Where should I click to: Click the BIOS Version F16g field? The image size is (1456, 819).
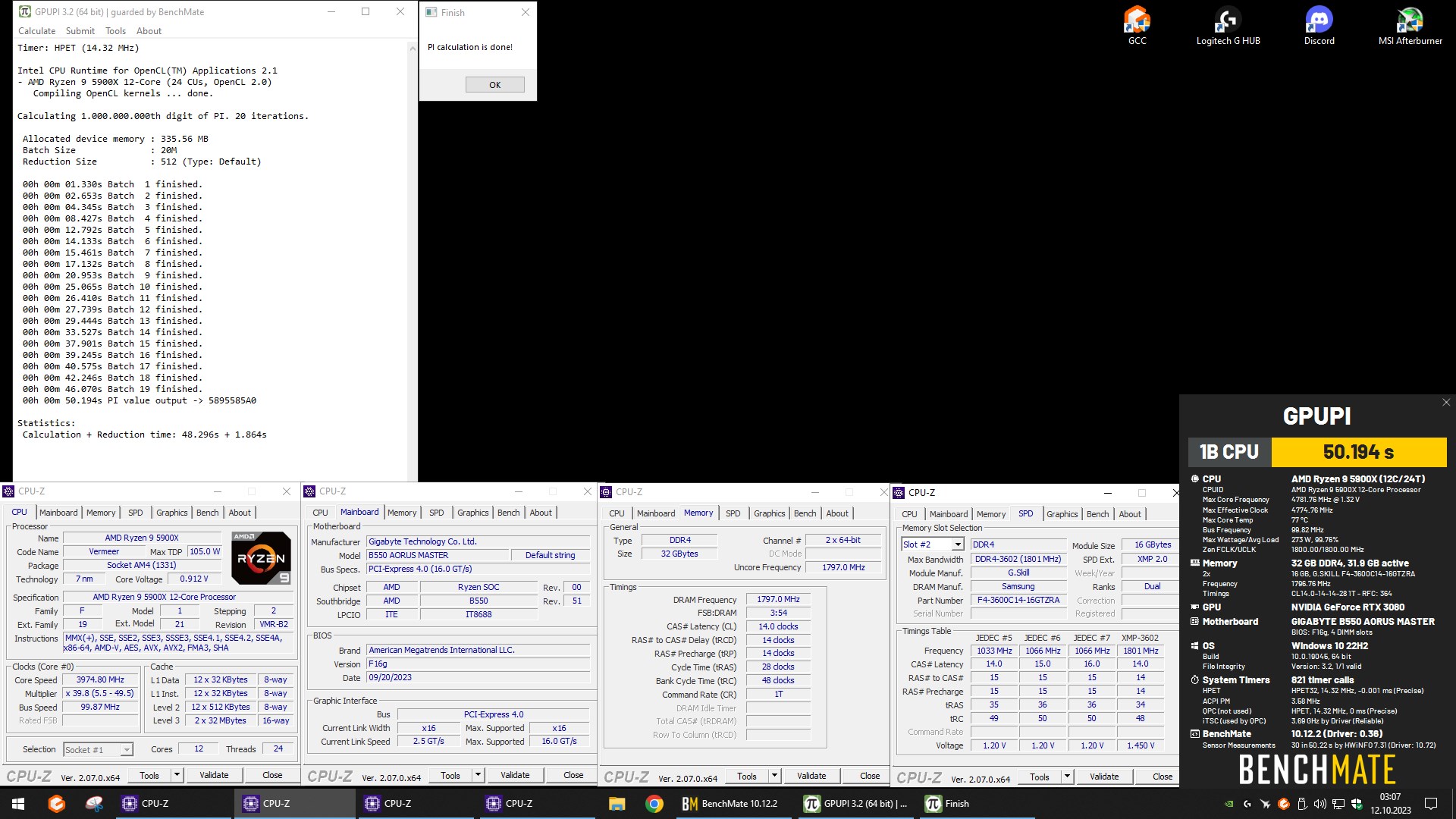click(478, 664)
